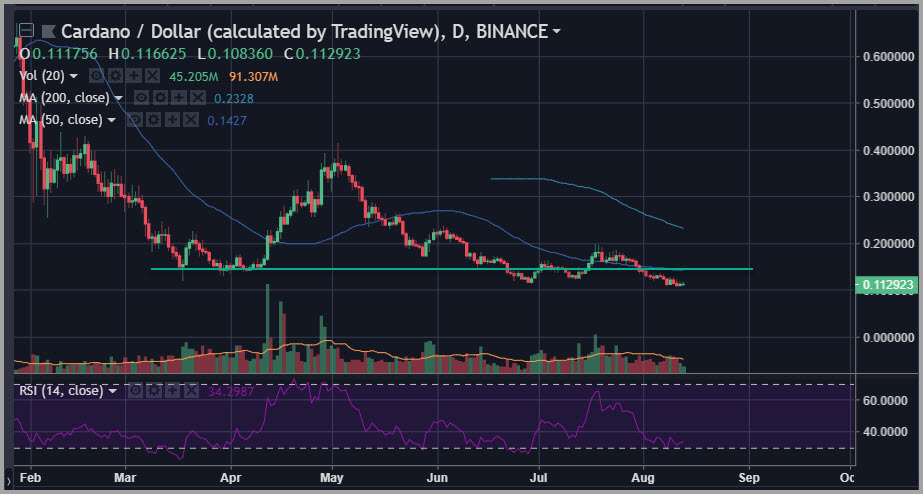923x494 pixels.
Task: Click the low price value 0.108360
Action: click(x=241, y=54)
